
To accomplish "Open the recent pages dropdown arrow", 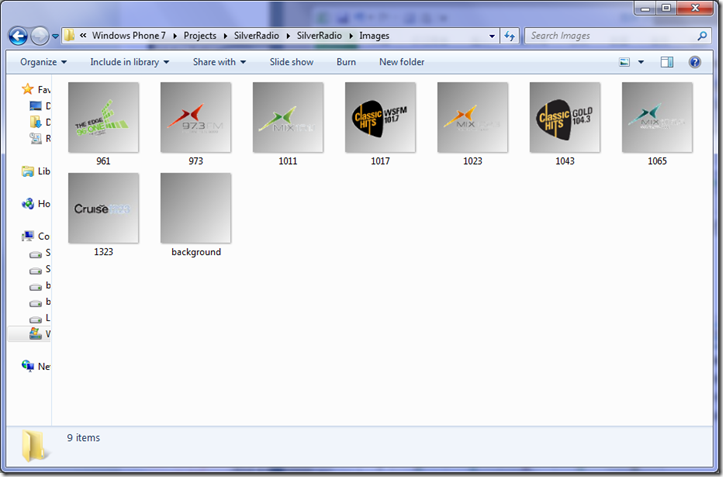I will 55,36.
